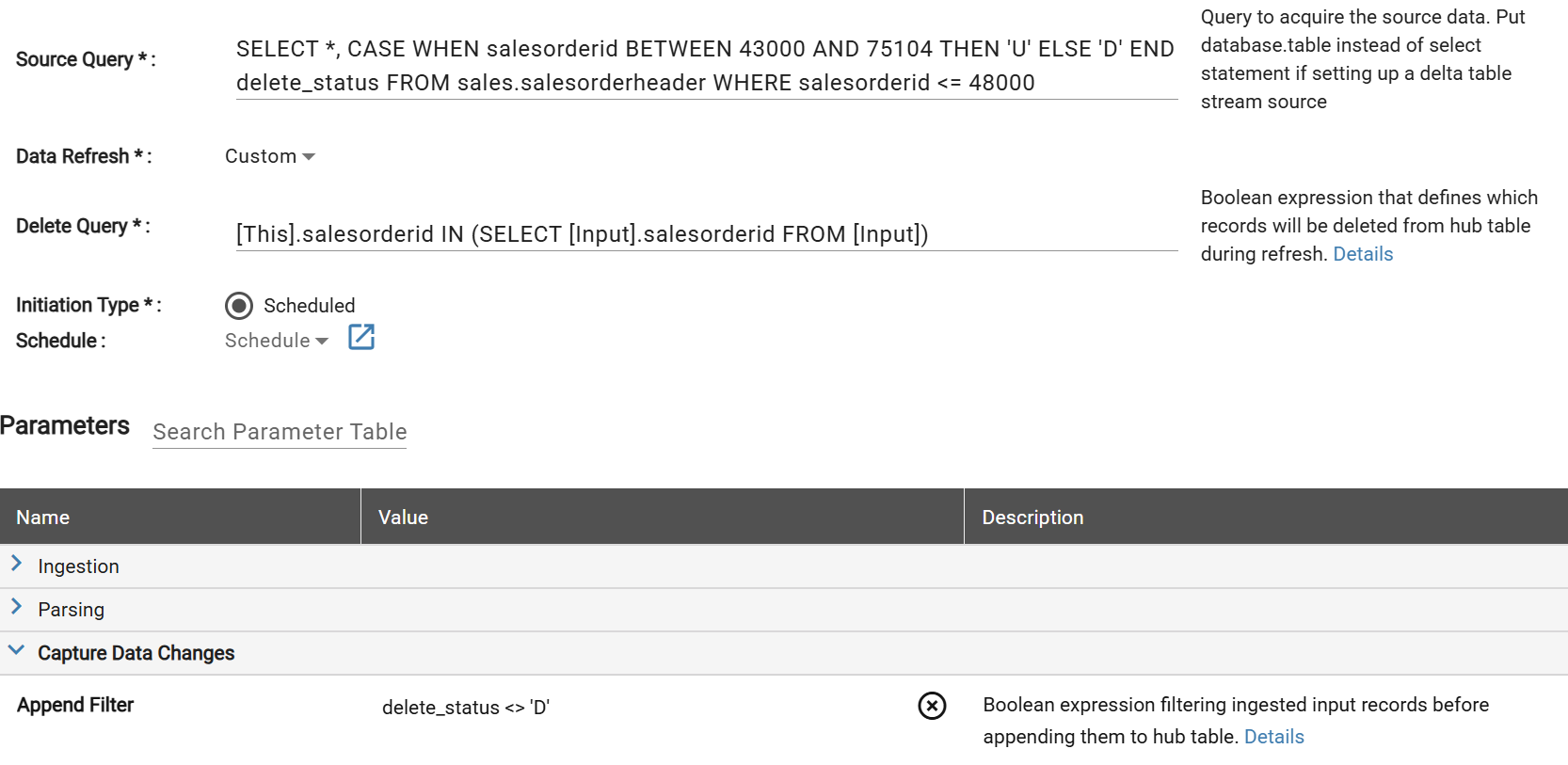Select the Scheduled radio button
1568x765 pixels.
click(x=239, y=306)
